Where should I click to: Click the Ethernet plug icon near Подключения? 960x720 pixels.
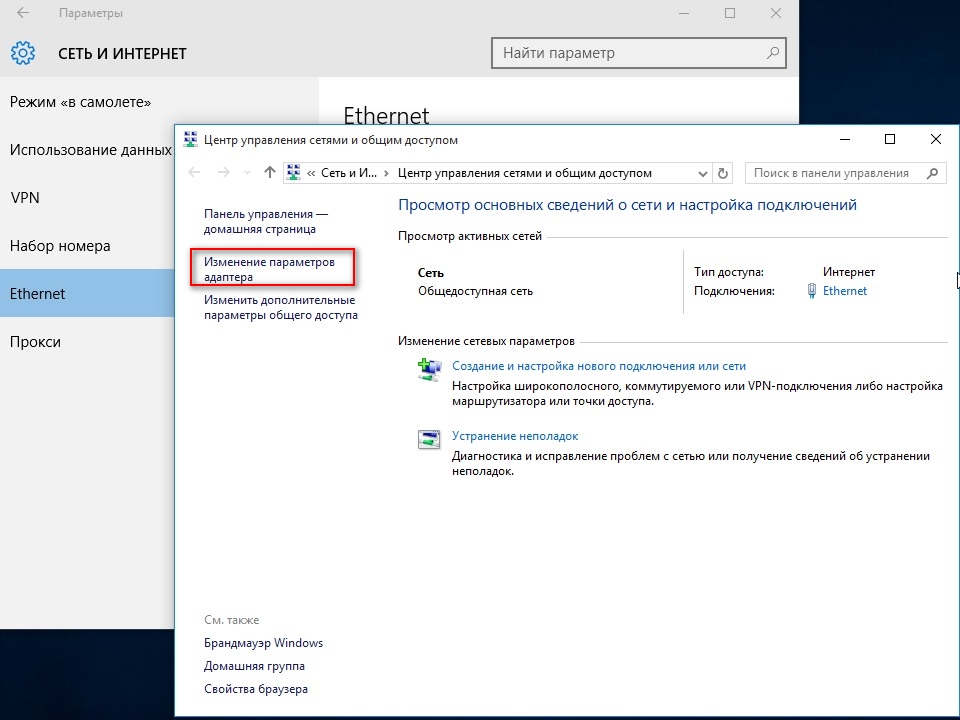pyautogui.click(x=812, y=291)
